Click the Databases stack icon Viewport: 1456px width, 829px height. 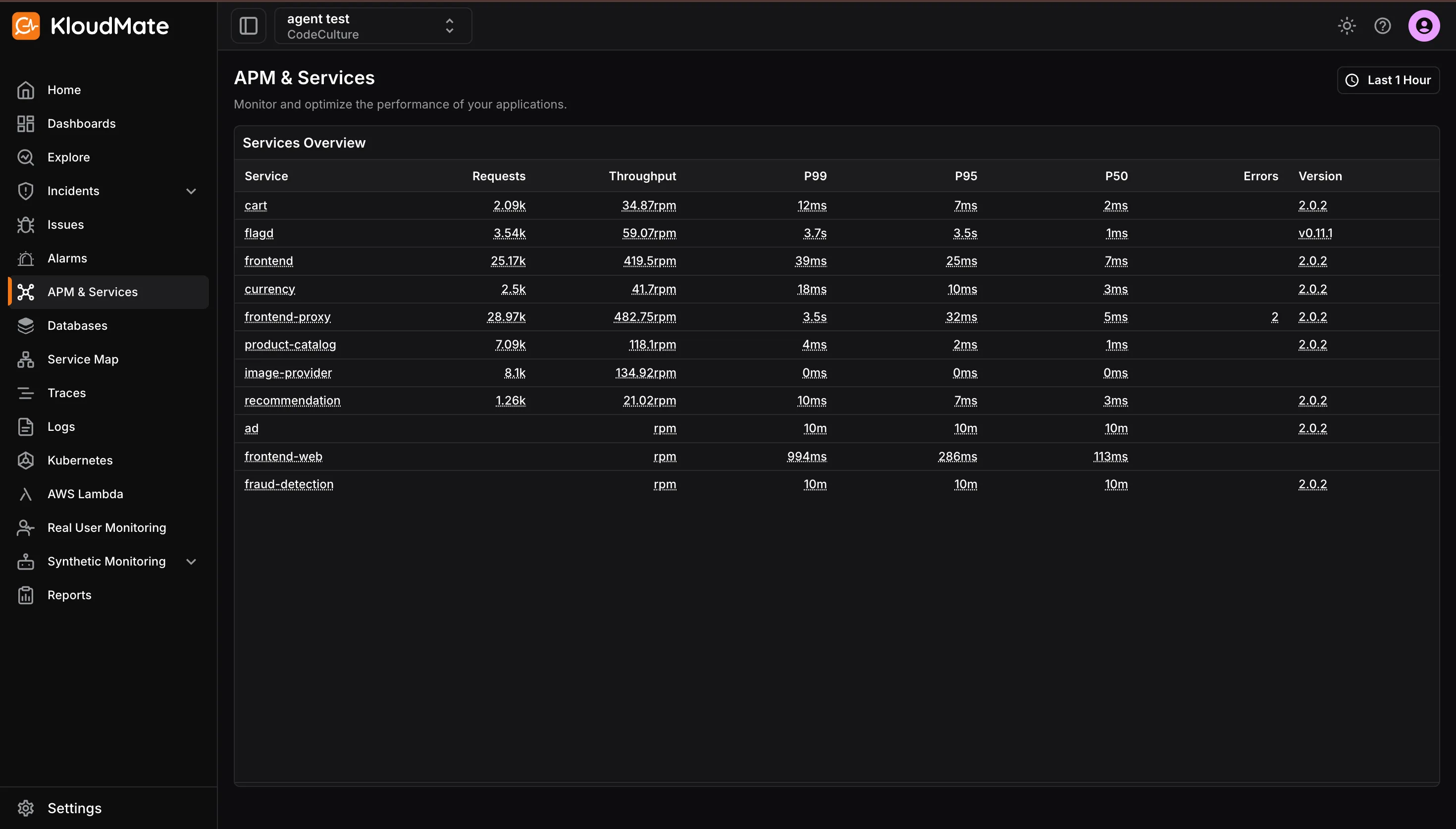pos(26,326)
